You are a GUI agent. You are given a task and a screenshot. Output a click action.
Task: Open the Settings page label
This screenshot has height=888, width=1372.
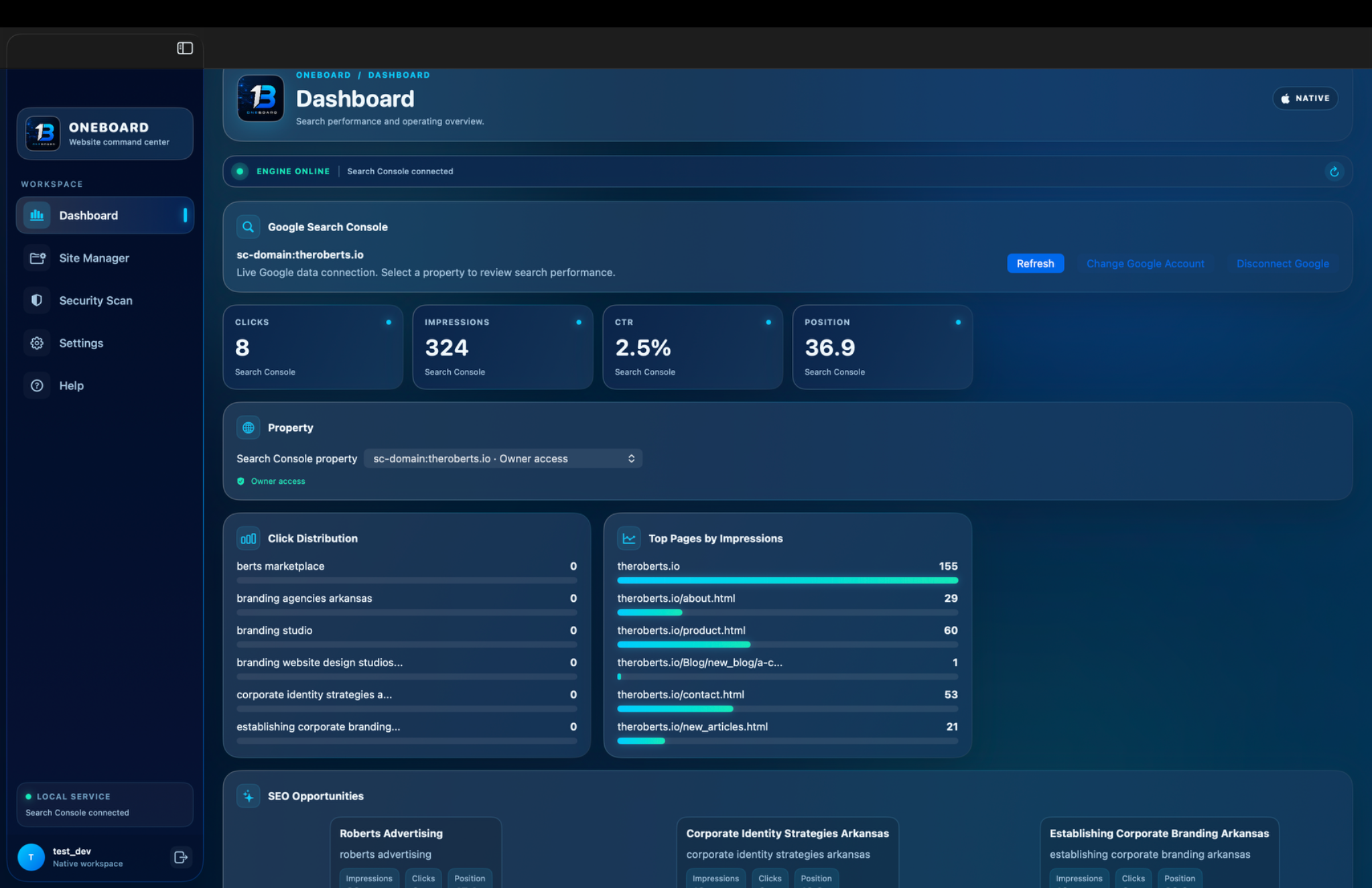click(x=81, y=343)
